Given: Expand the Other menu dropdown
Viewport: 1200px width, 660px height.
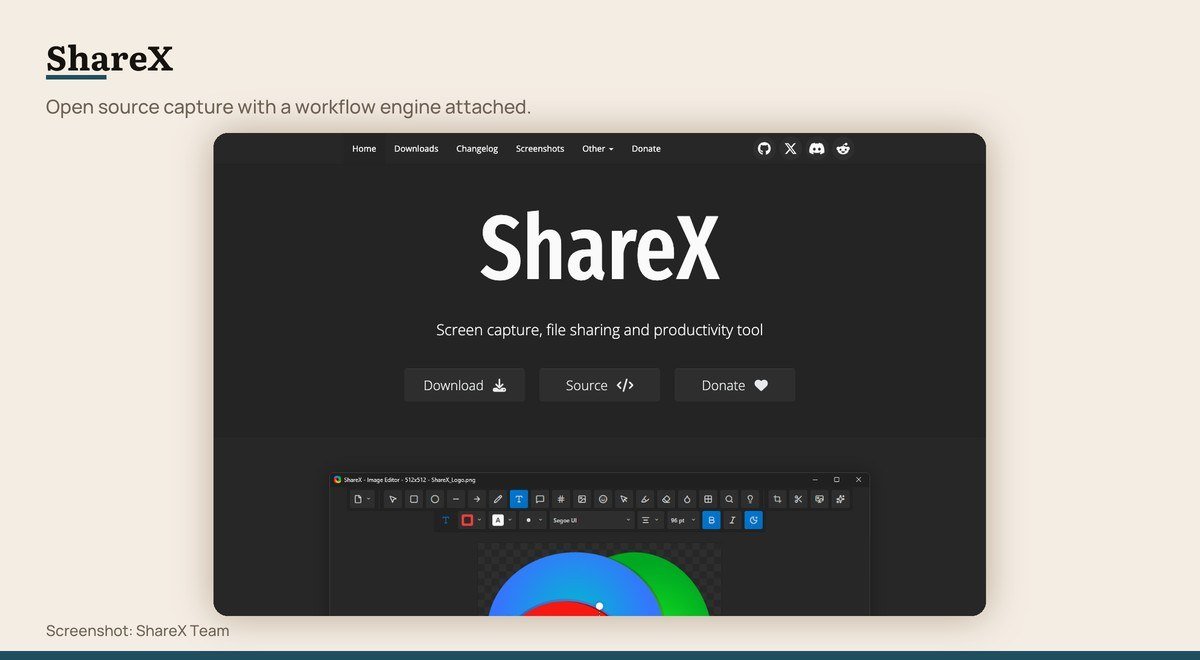Looking at the screenshot, I should point(598,148).
